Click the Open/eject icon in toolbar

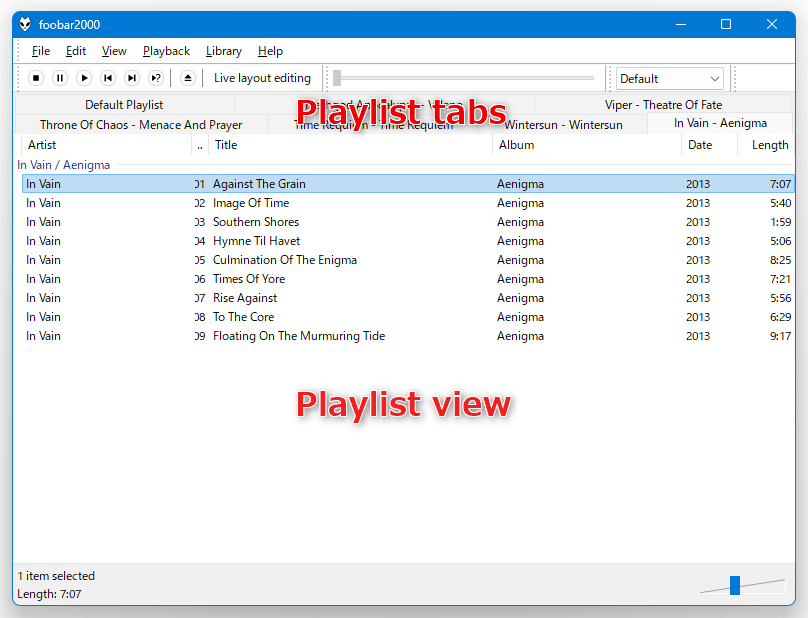188,78
